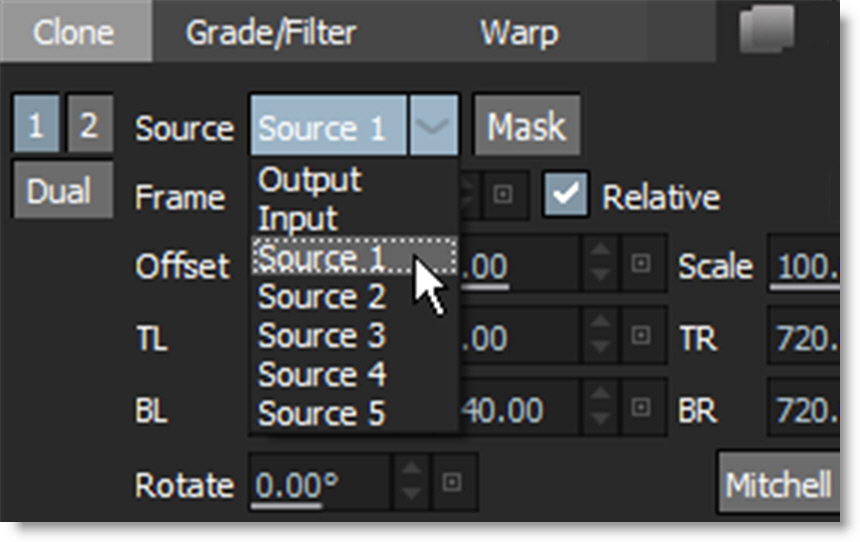Select clone preset 1 button

coord(36,126)
